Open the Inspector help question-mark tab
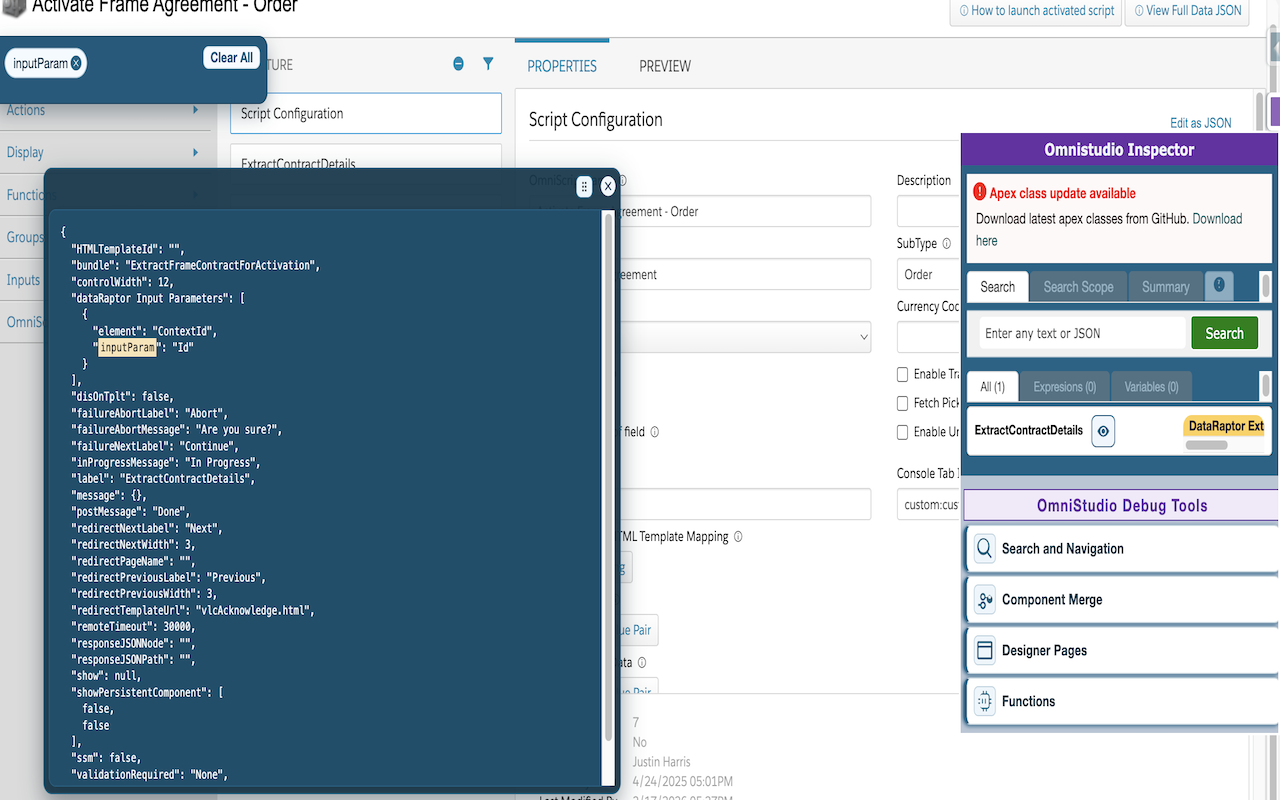This screenshot has width=1280, height=800. point(1219,285)
